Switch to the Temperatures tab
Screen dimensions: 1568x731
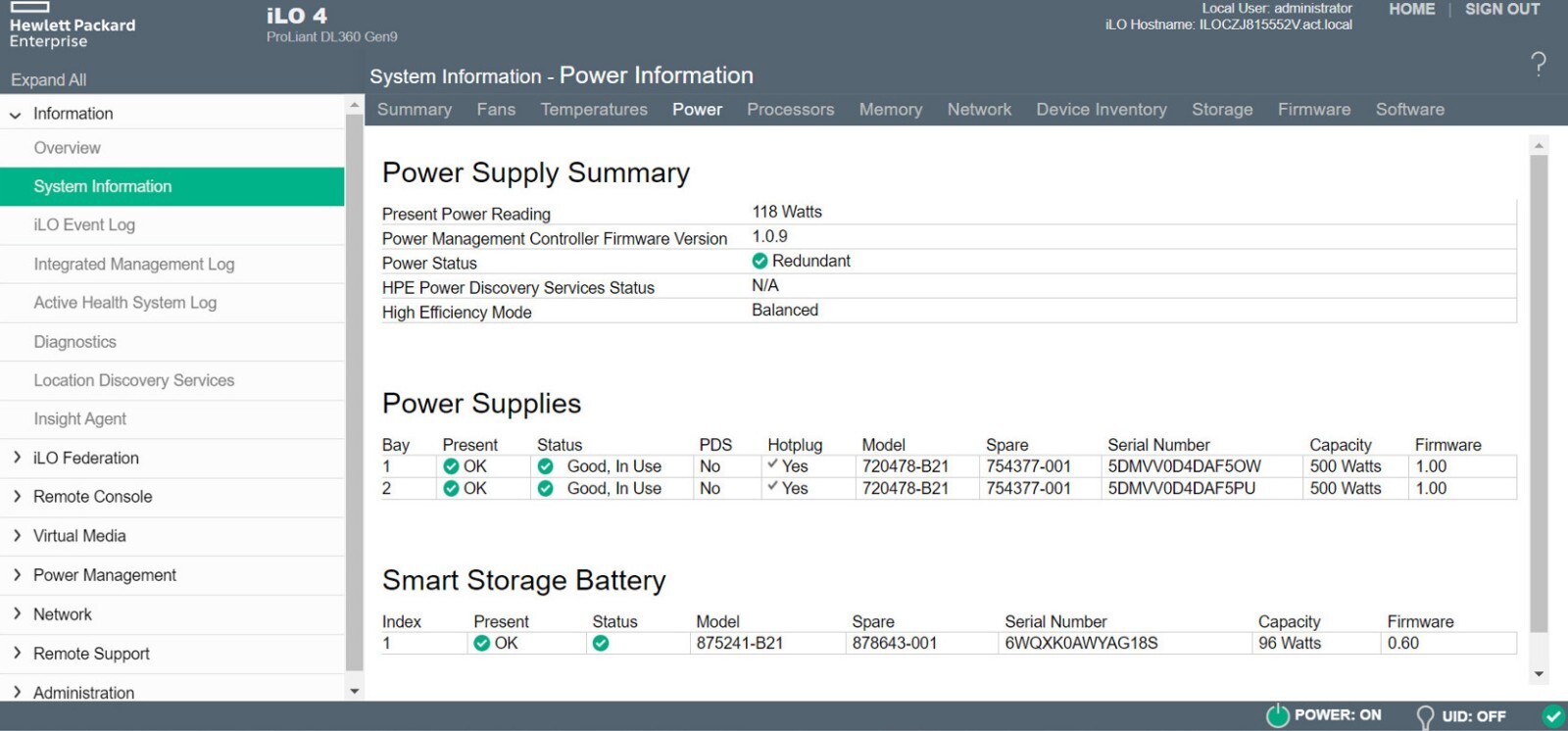tap(593, 110)
